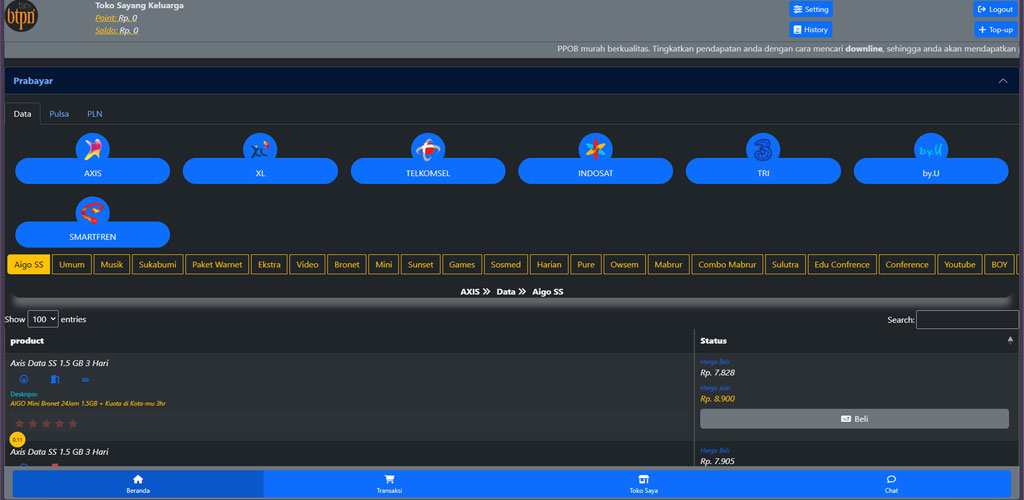This screenshot has width=1024, height=500.
Task: Select the Sunset category
Action: pos(421,264)
